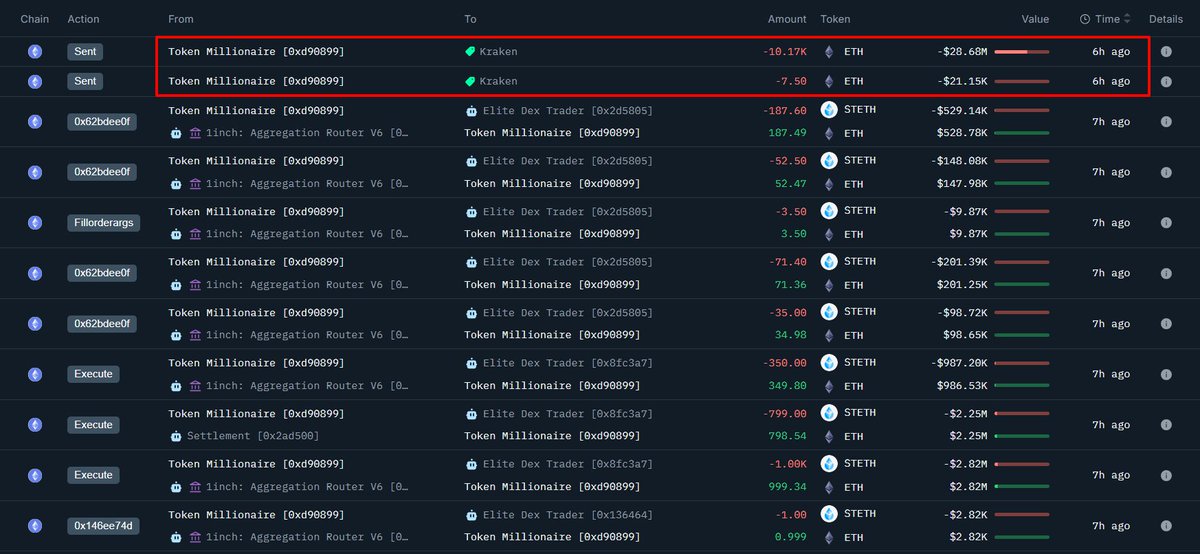Click the icon before Settlement [0x2ad500]

tap(176, 436)
